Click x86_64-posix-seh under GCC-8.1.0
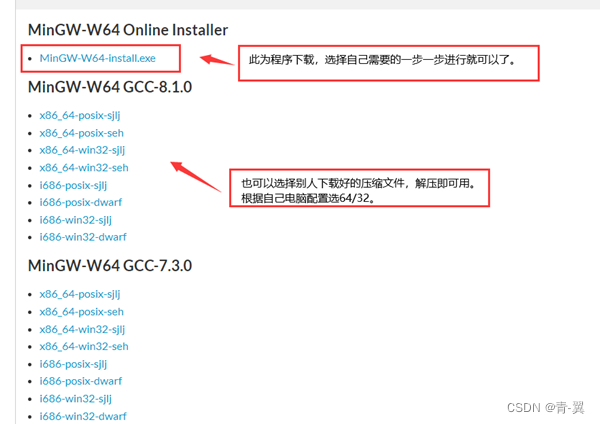This screenshot has height=424, width=600. (82, 133)
